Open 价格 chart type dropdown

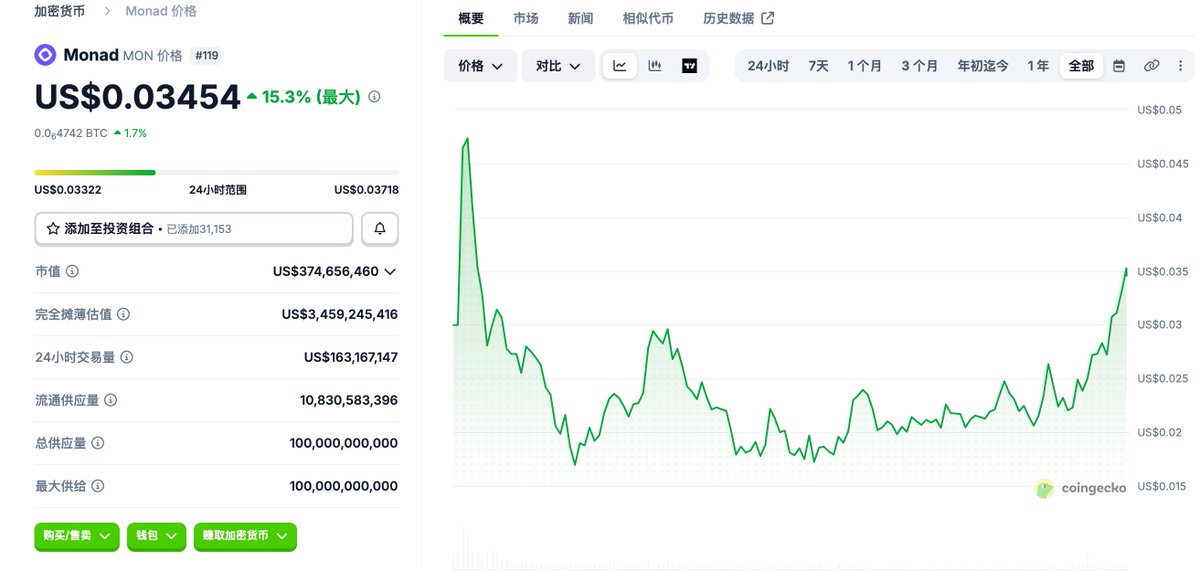pyautogui.click(x=480, y=66)
